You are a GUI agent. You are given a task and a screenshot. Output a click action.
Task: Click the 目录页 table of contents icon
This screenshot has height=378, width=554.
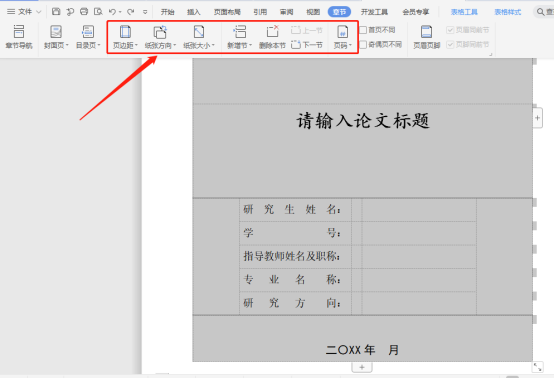(x=88, y=32)
